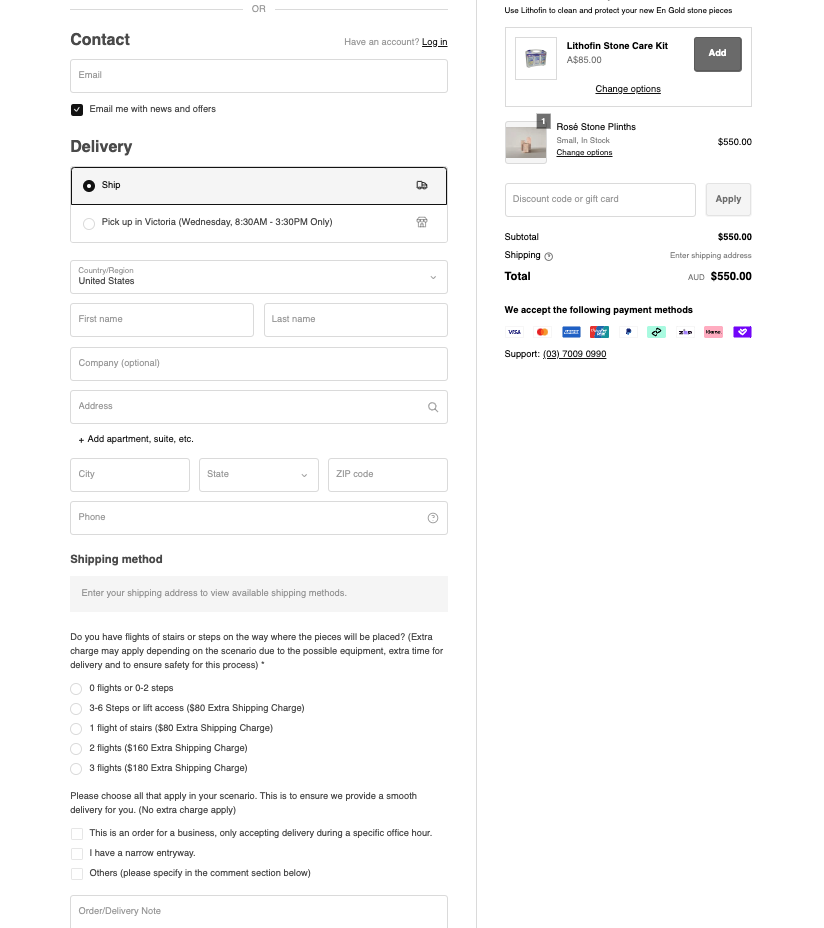Image resolution: width=824 pixels, height=928 pixels.
Task: Open the Shipping info question mark icon
Action: point(549,256)
